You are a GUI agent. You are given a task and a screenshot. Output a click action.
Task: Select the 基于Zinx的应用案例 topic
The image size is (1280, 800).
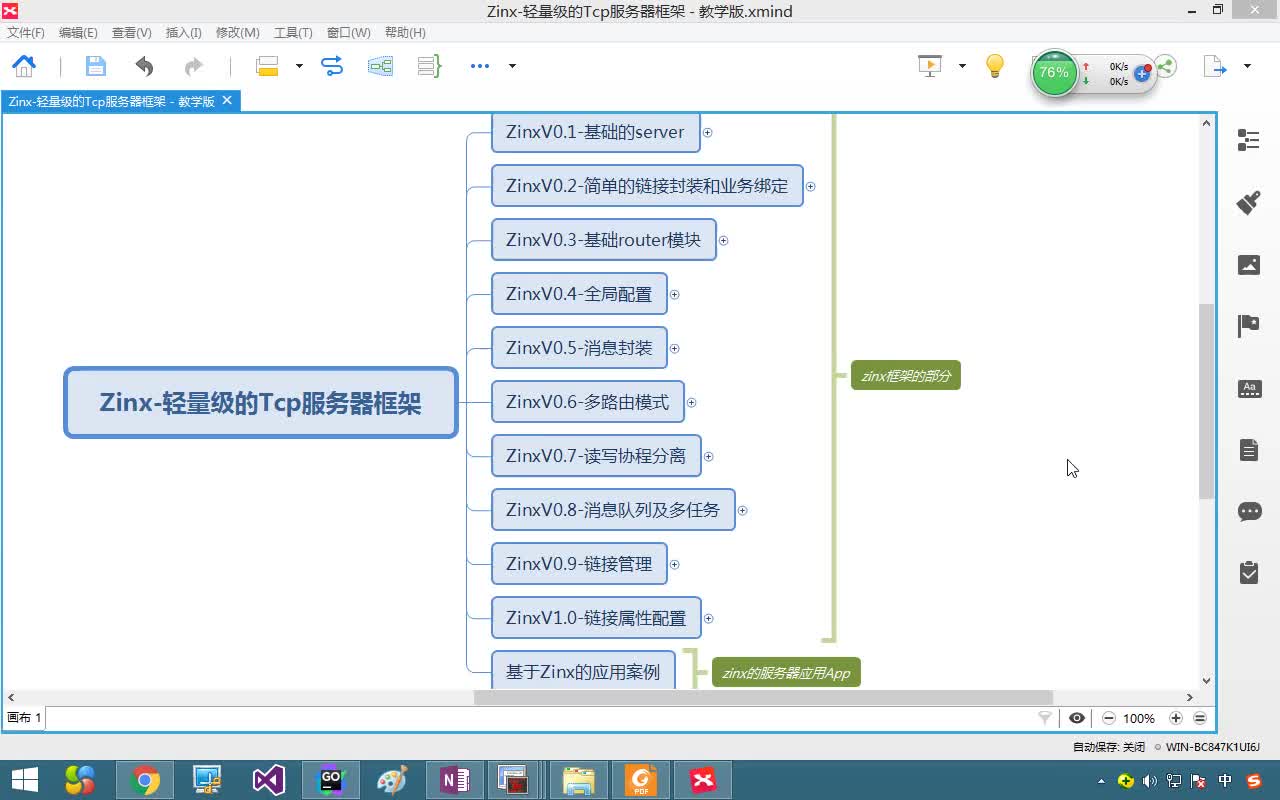583,670
